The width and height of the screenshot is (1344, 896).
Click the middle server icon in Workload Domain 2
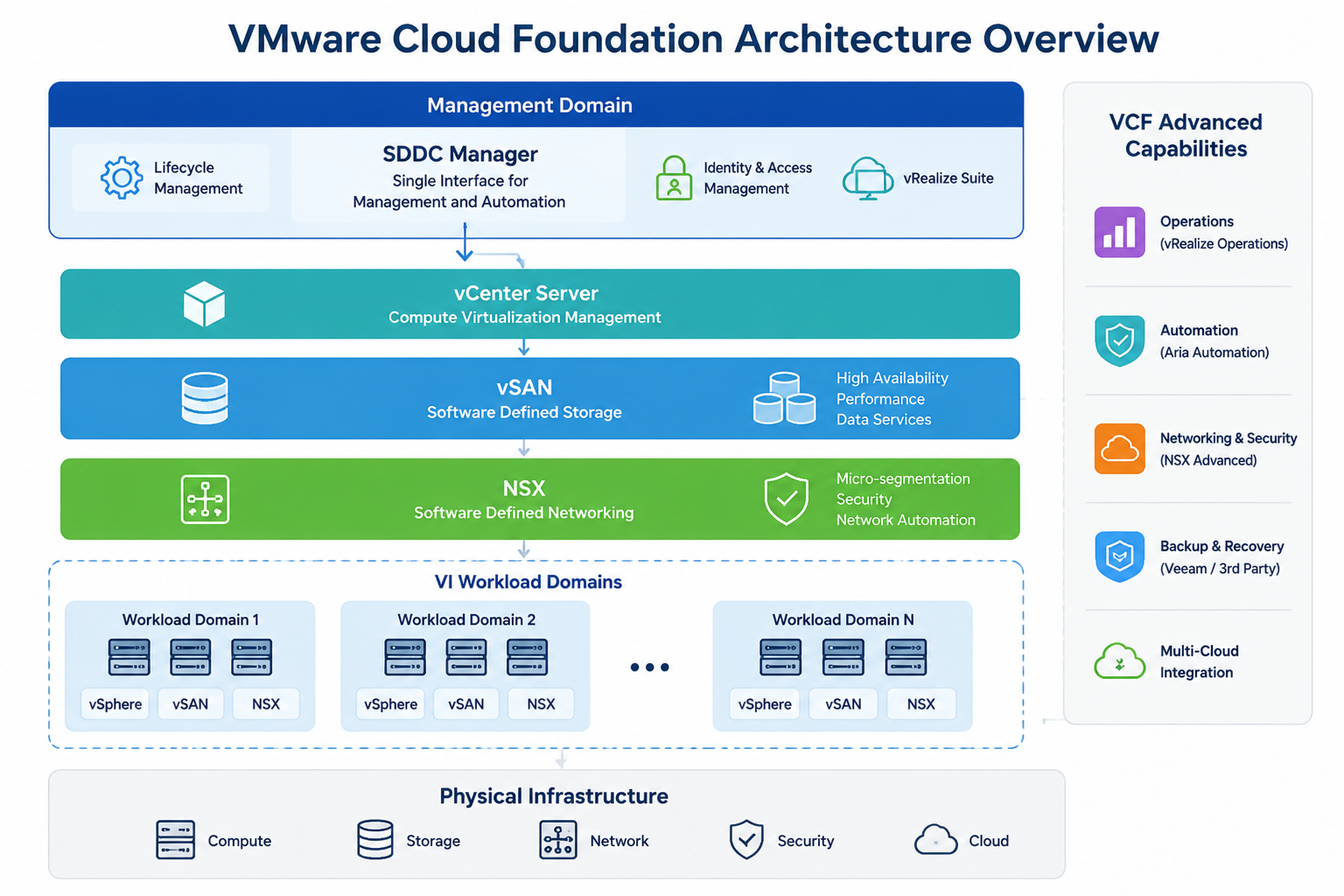pos(465,657)
